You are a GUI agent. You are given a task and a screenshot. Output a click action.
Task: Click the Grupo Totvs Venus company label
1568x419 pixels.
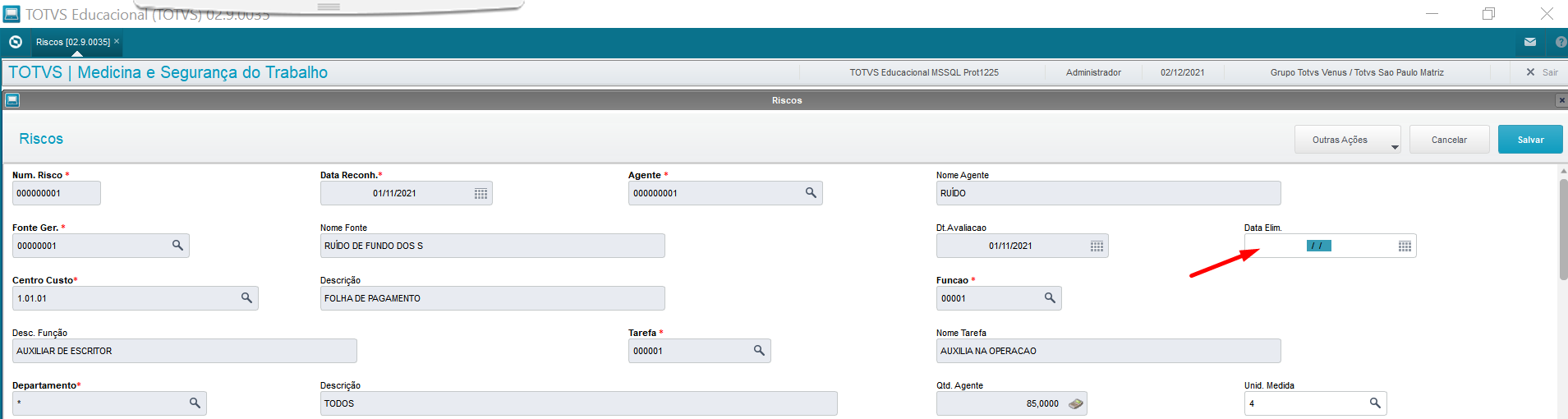point(1357,72)
